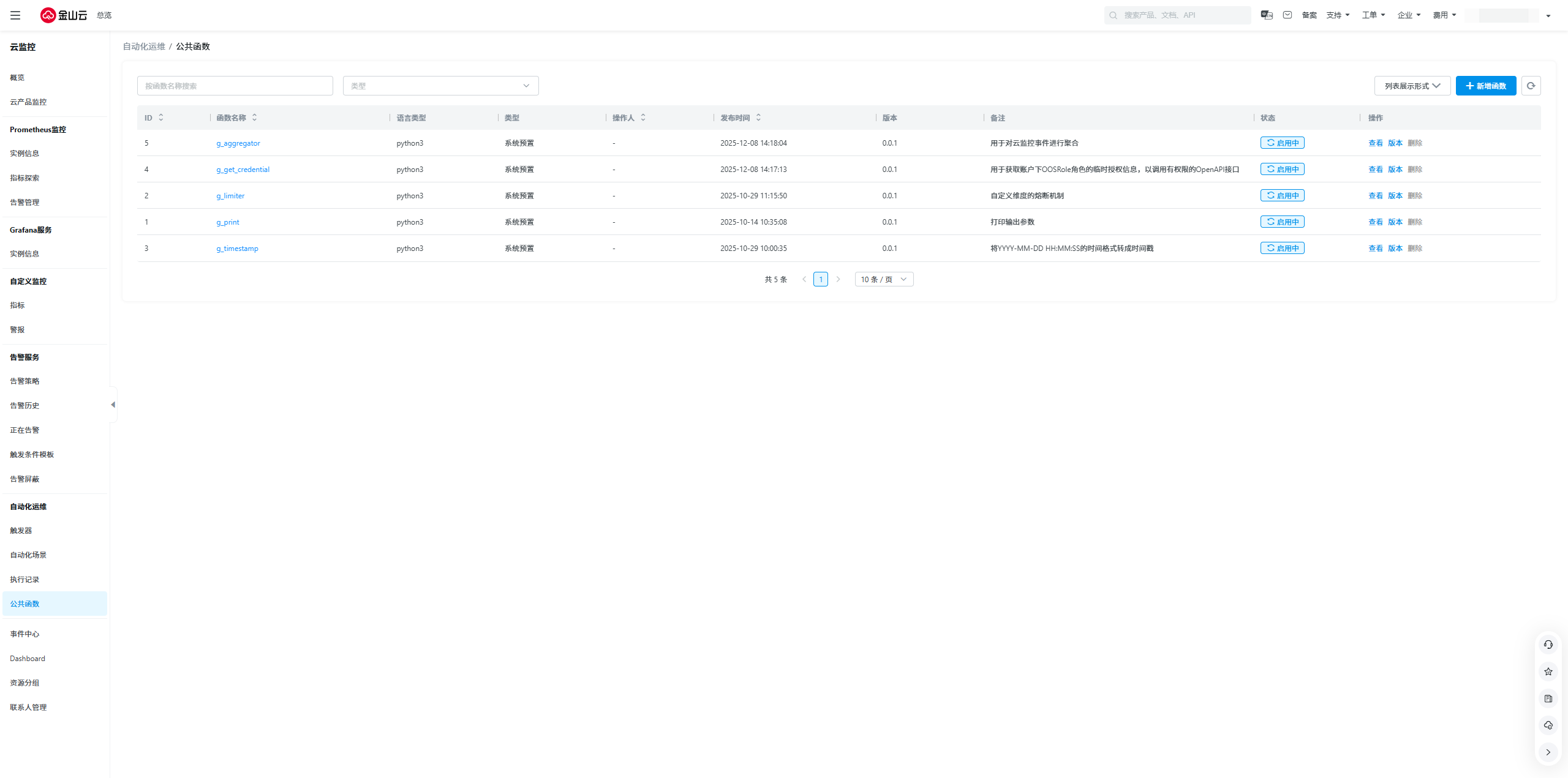Open the g_get_credential function link
The image size is (1568, 778).
243,170
